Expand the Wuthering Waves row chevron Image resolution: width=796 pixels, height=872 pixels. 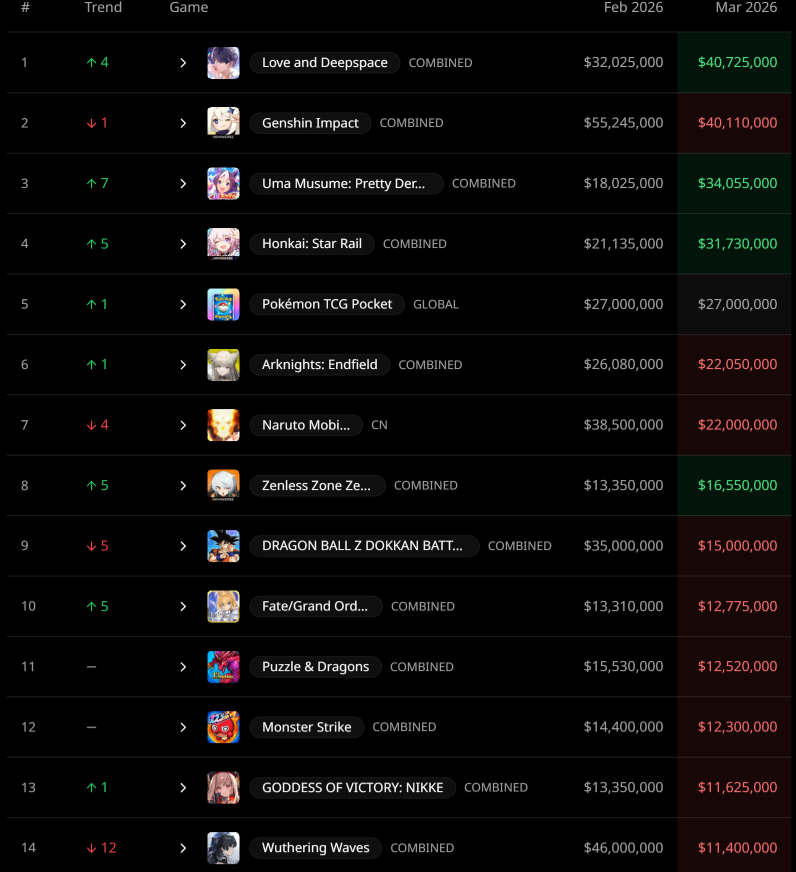(x=183, y=848)
